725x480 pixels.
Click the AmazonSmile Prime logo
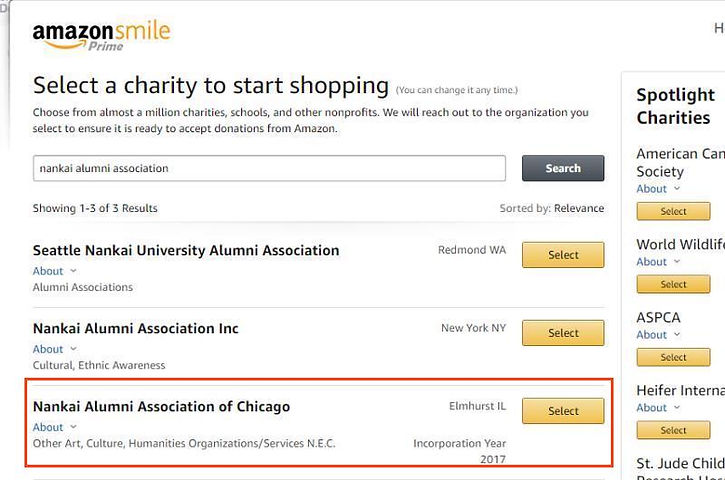click(101, 35)
